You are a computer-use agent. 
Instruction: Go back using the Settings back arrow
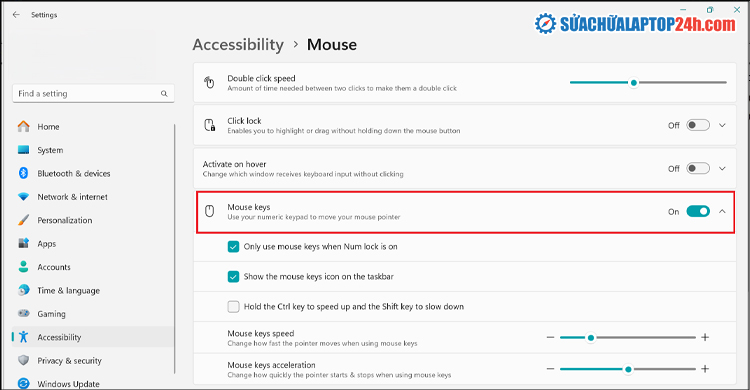point(16,15)
